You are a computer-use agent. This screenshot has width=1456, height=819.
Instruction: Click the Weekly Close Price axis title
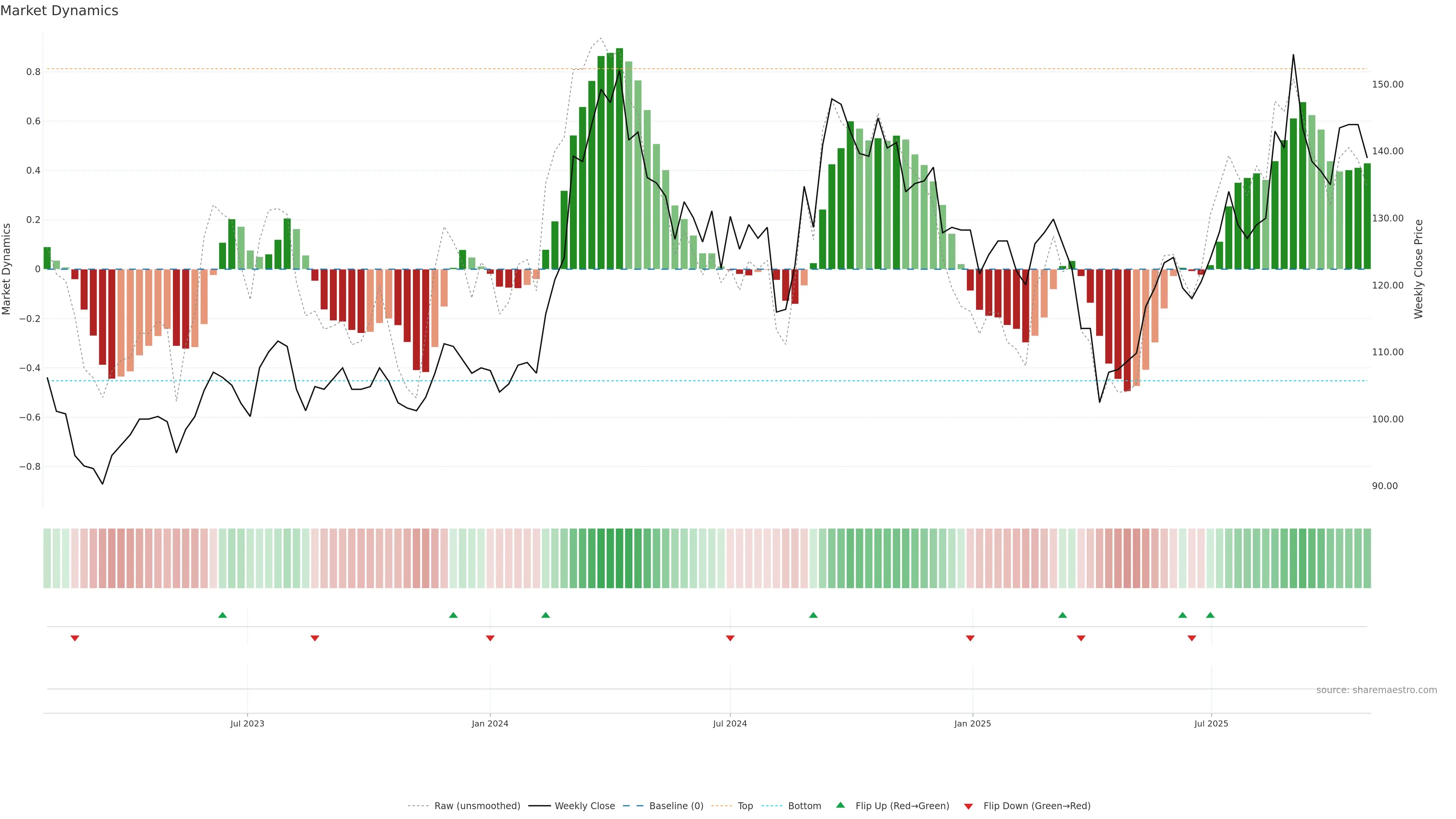[1419, 269]
